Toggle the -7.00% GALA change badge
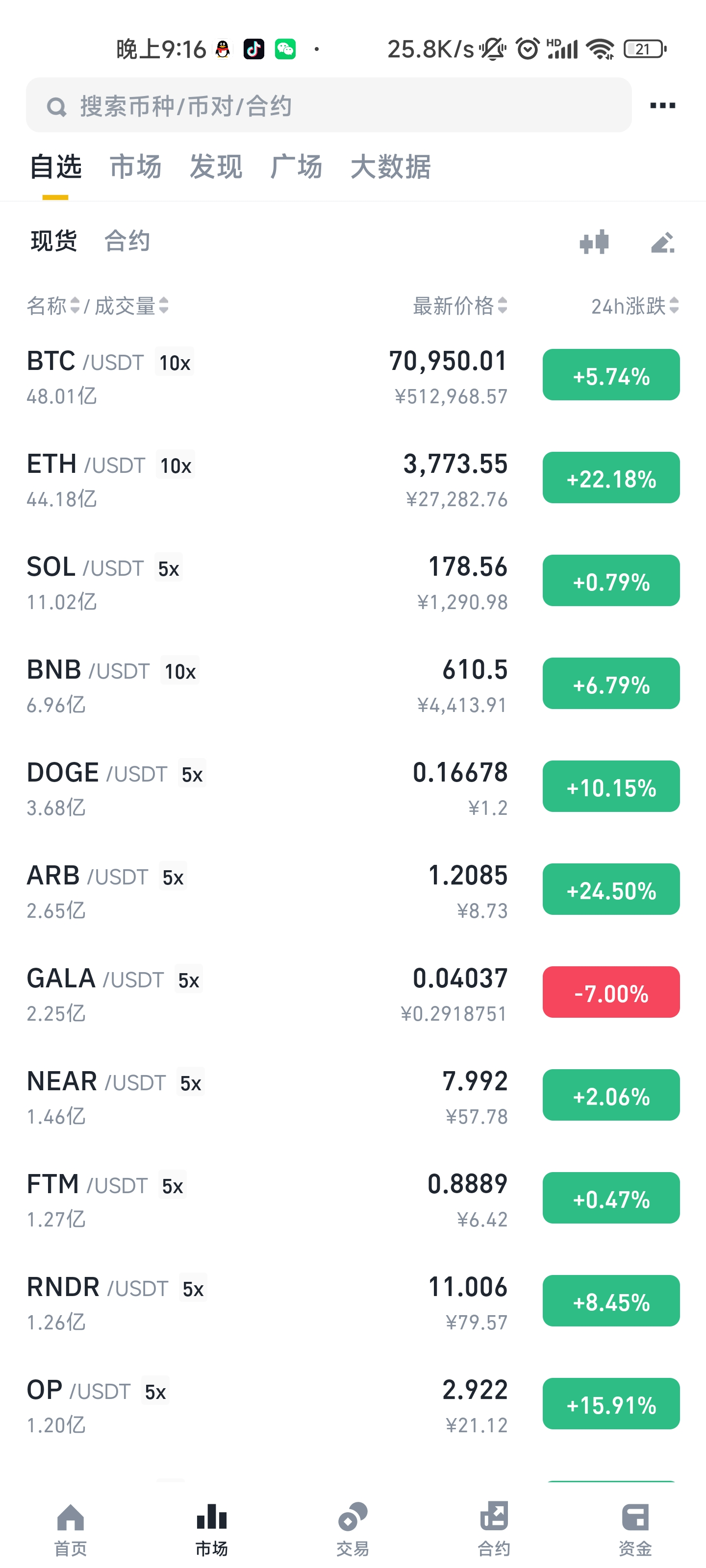The width and height of the screenshot is (706, 1568). [611, 992]
